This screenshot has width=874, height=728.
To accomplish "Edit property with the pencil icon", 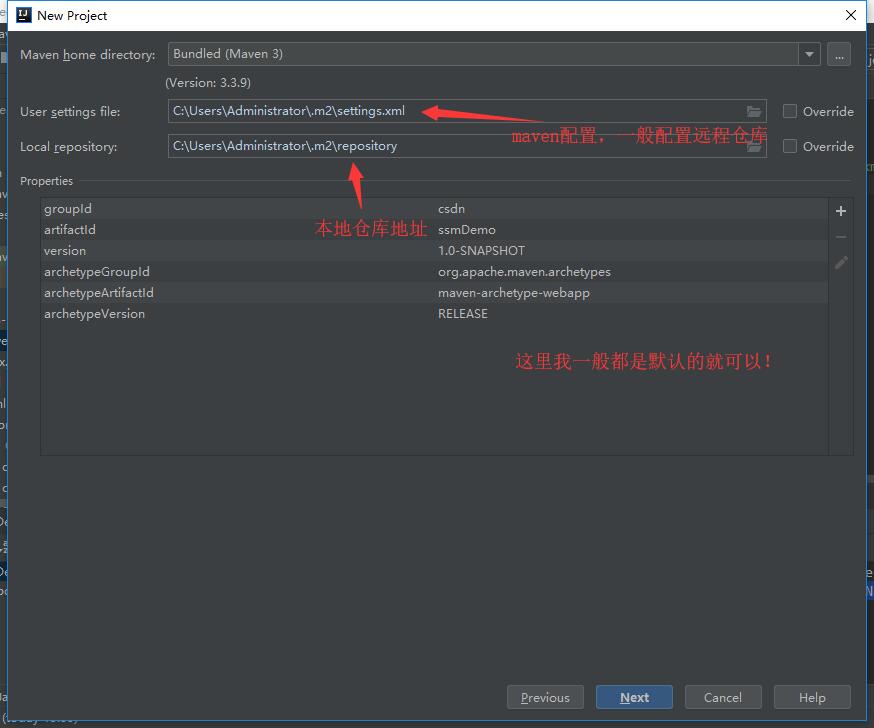I will [x=841, y=263].
